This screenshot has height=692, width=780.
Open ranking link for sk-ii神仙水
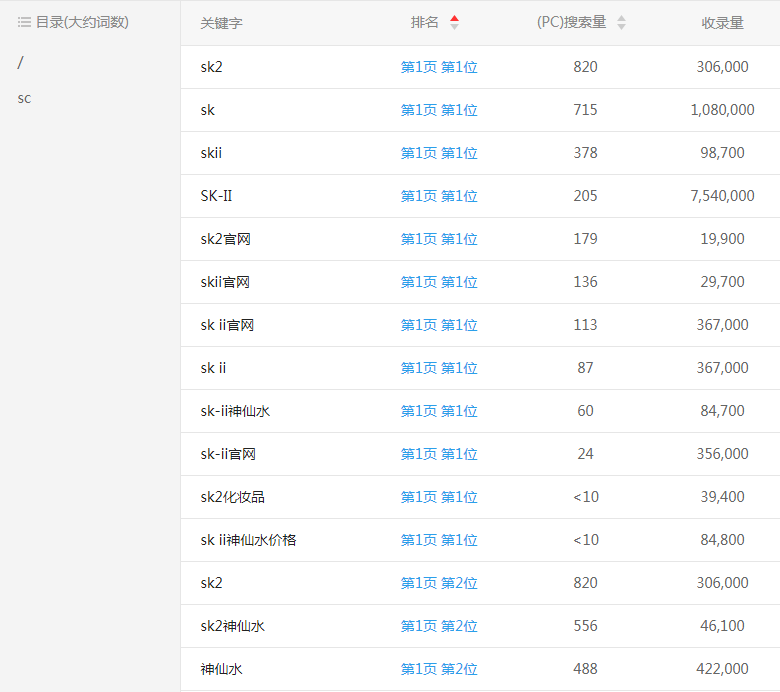pyautogui.click(x=439, y=411)
